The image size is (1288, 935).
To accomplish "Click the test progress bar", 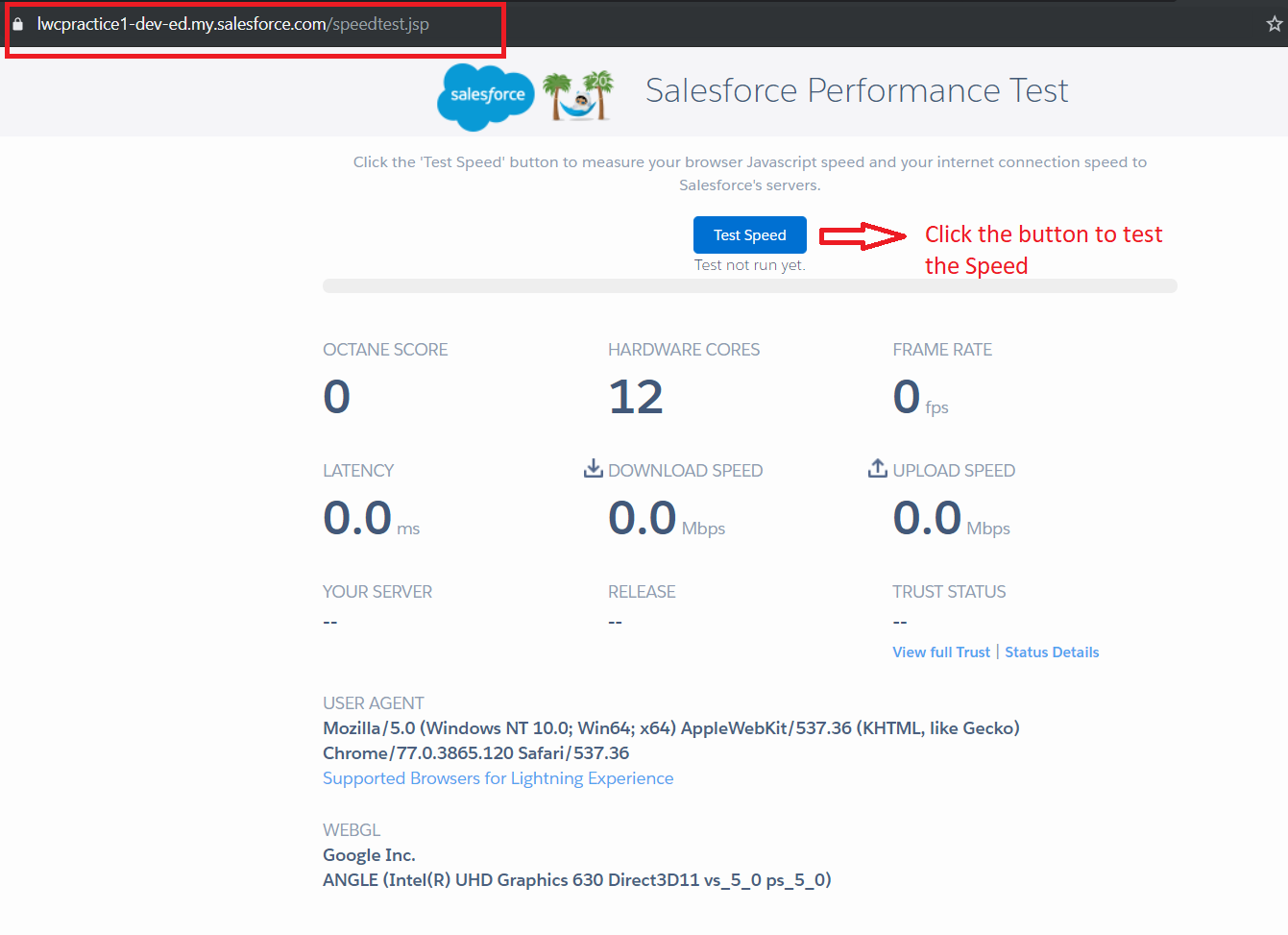I will point(749,285).
